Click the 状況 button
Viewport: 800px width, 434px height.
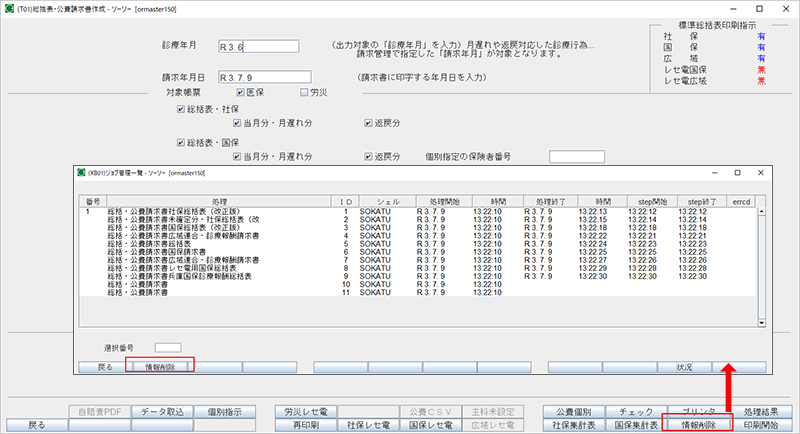coord(683,367)
